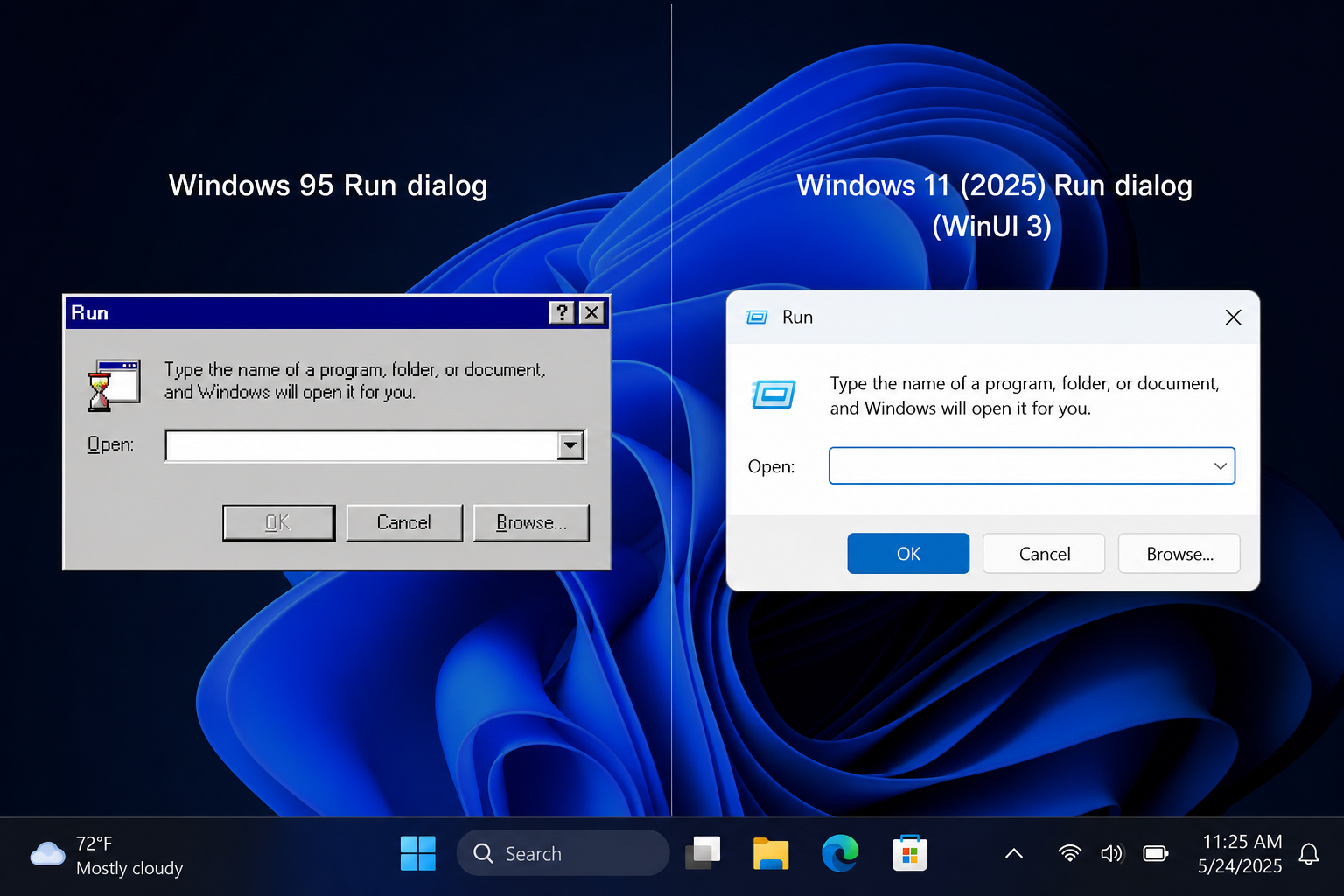Click Browse... in the Windows 95 Run dialog
The width and height of the screenshot is (1344, 896).
tap(531, 522)
